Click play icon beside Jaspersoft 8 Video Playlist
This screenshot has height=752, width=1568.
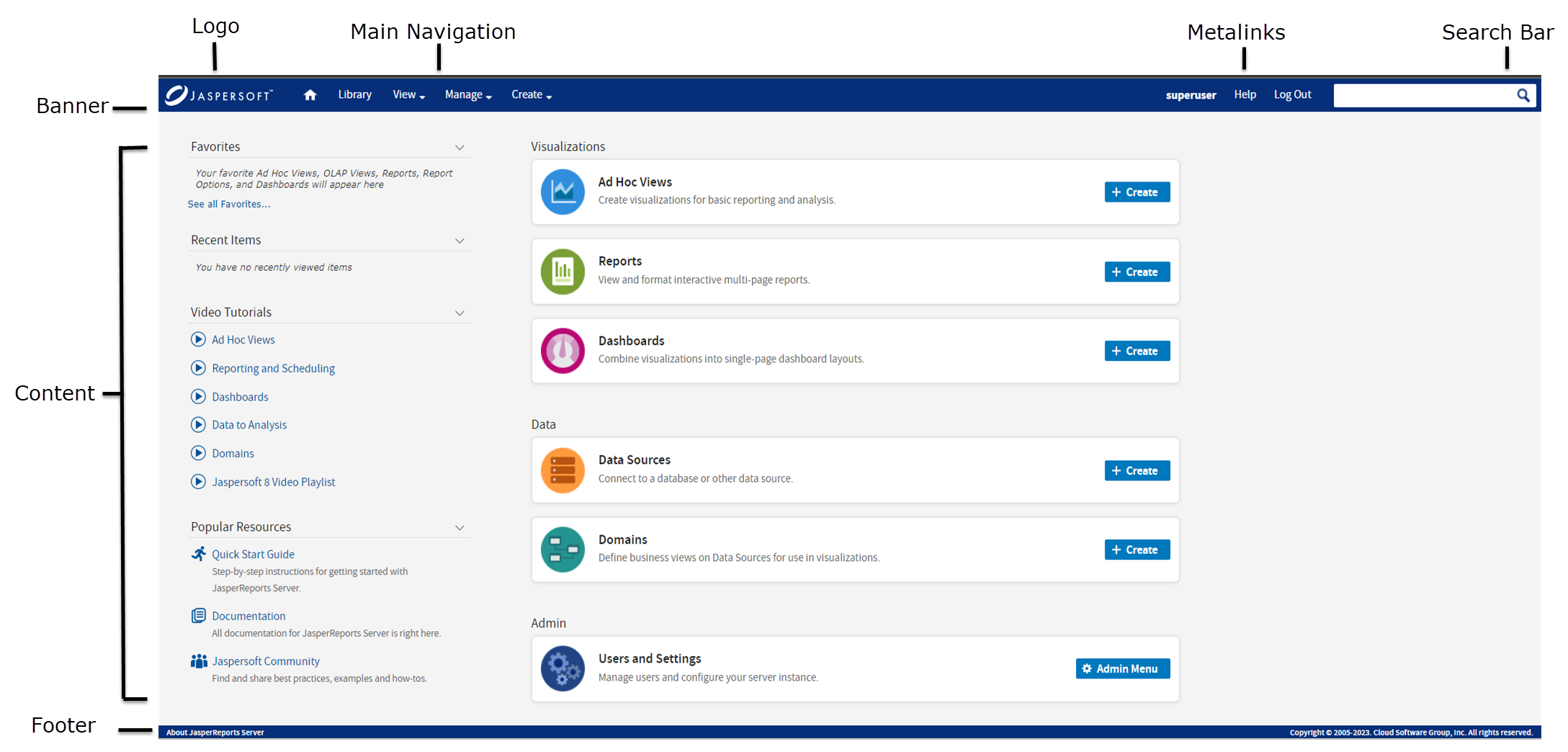198,481
